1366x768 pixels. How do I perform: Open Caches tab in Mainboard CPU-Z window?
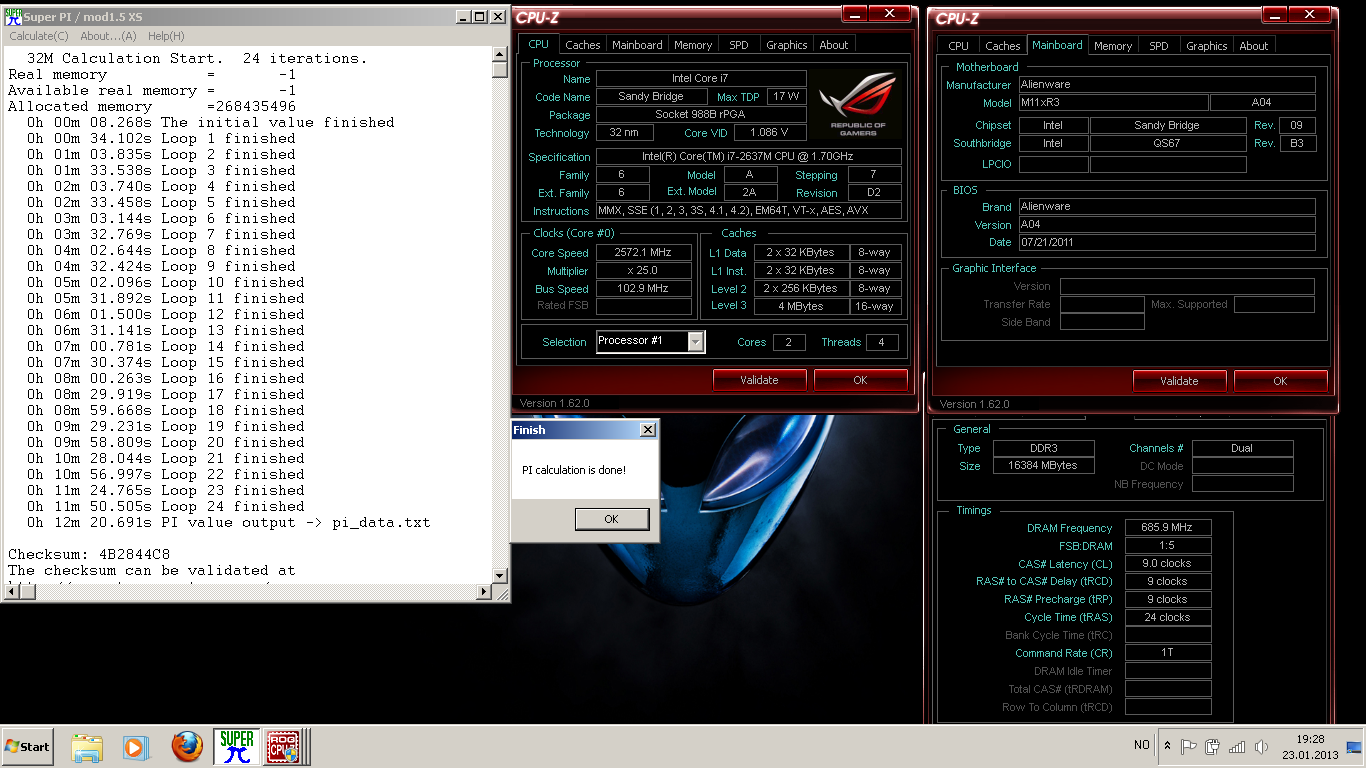point(1002,45)
